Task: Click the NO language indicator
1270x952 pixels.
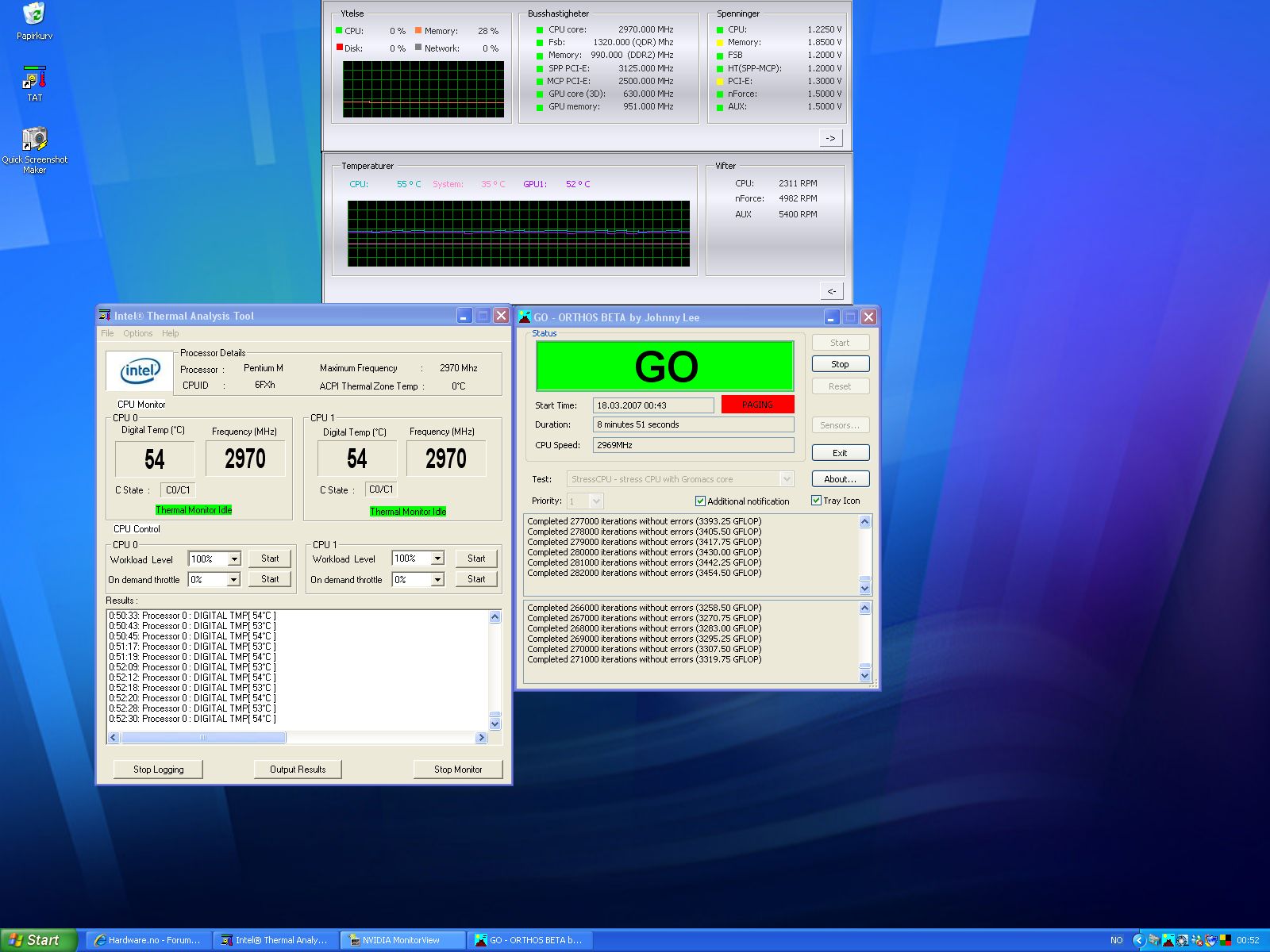Action: [x=1116, y=940]
